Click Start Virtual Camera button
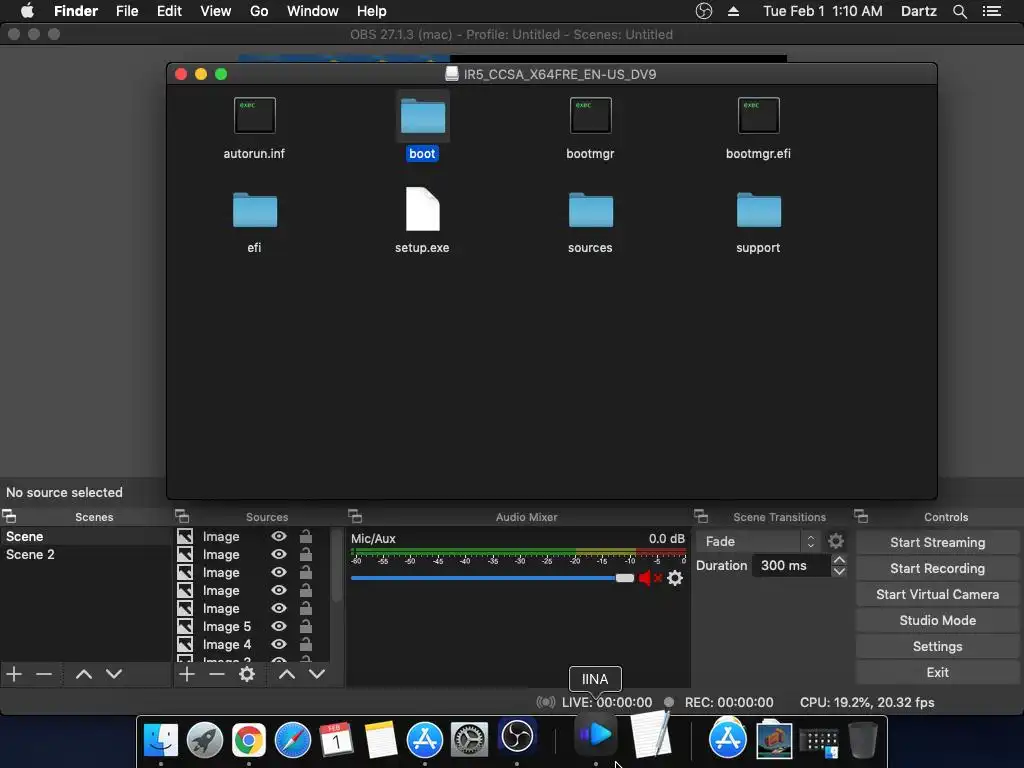This screenshot has height=768, width=1024. tap(937, 594)
